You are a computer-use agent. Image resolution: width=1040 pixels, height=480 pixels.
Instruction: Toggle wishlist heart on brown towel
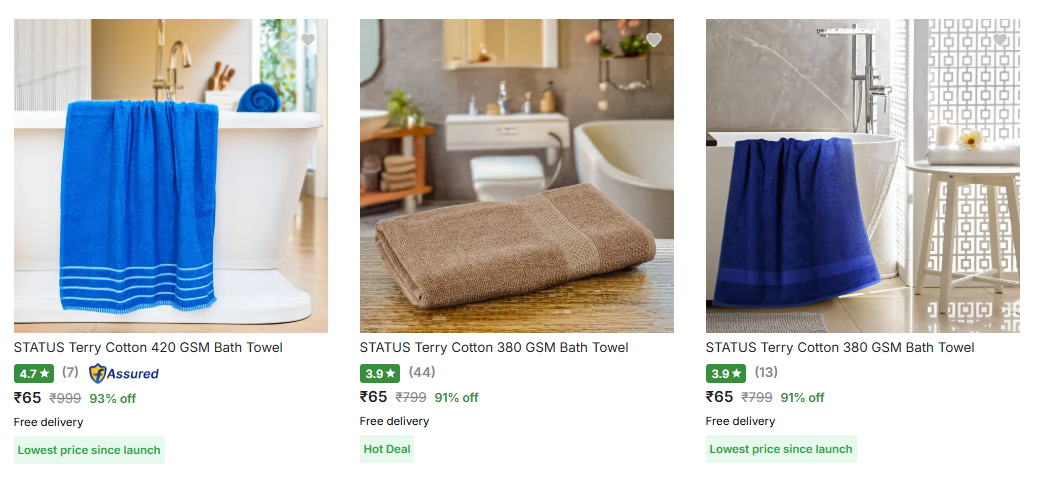[x=654, y=40]
